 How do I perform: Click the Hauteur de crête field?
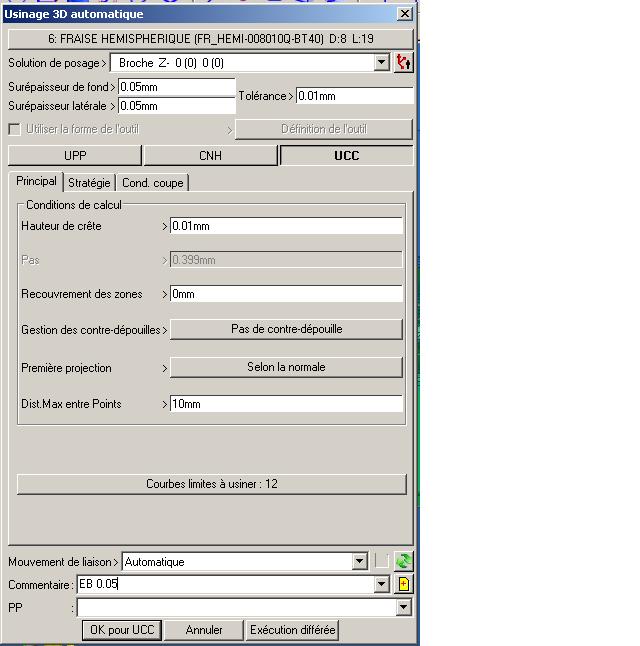pos(286,226)
